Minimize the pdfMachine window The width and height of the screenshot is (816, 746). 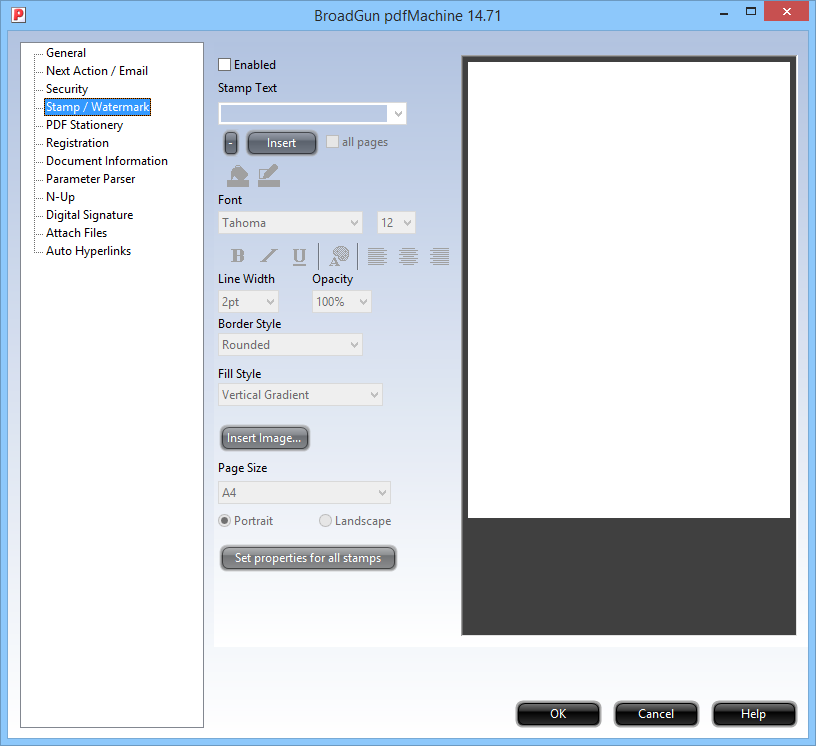coord(724,12)
